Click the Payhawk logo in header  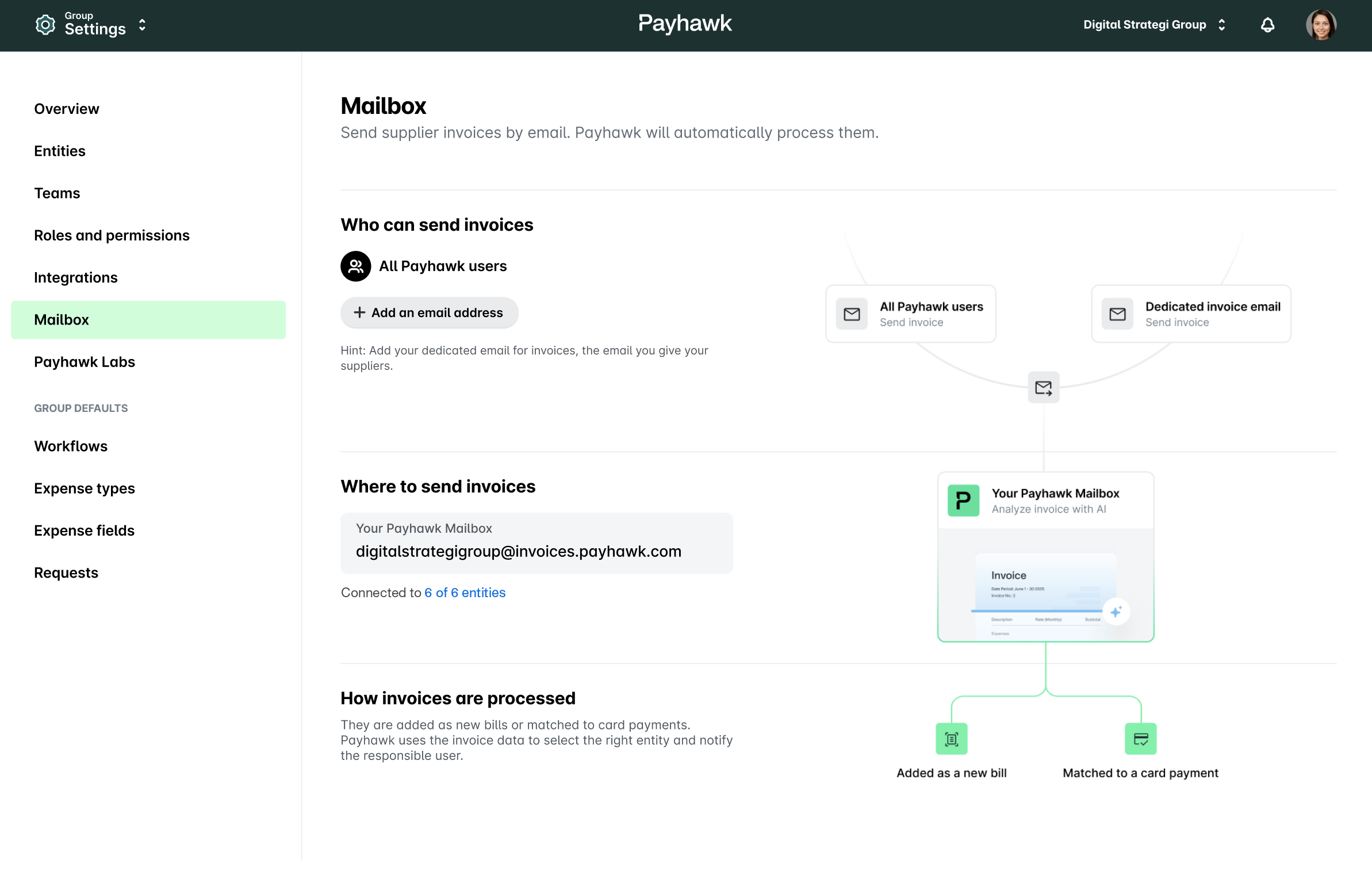tap(685, 24)
